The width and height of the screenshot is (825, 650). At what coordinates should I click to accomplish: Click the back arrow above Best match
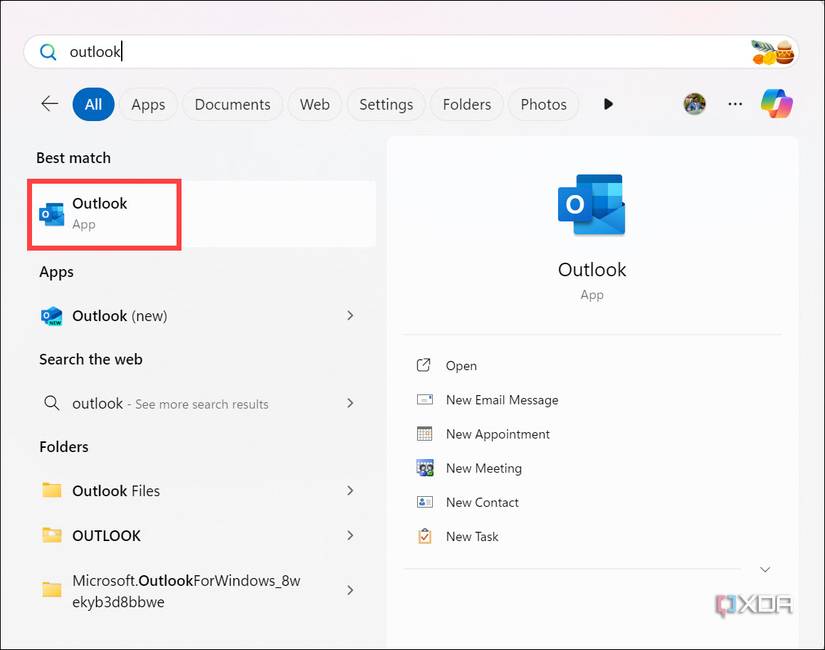(x=49, y=103)
